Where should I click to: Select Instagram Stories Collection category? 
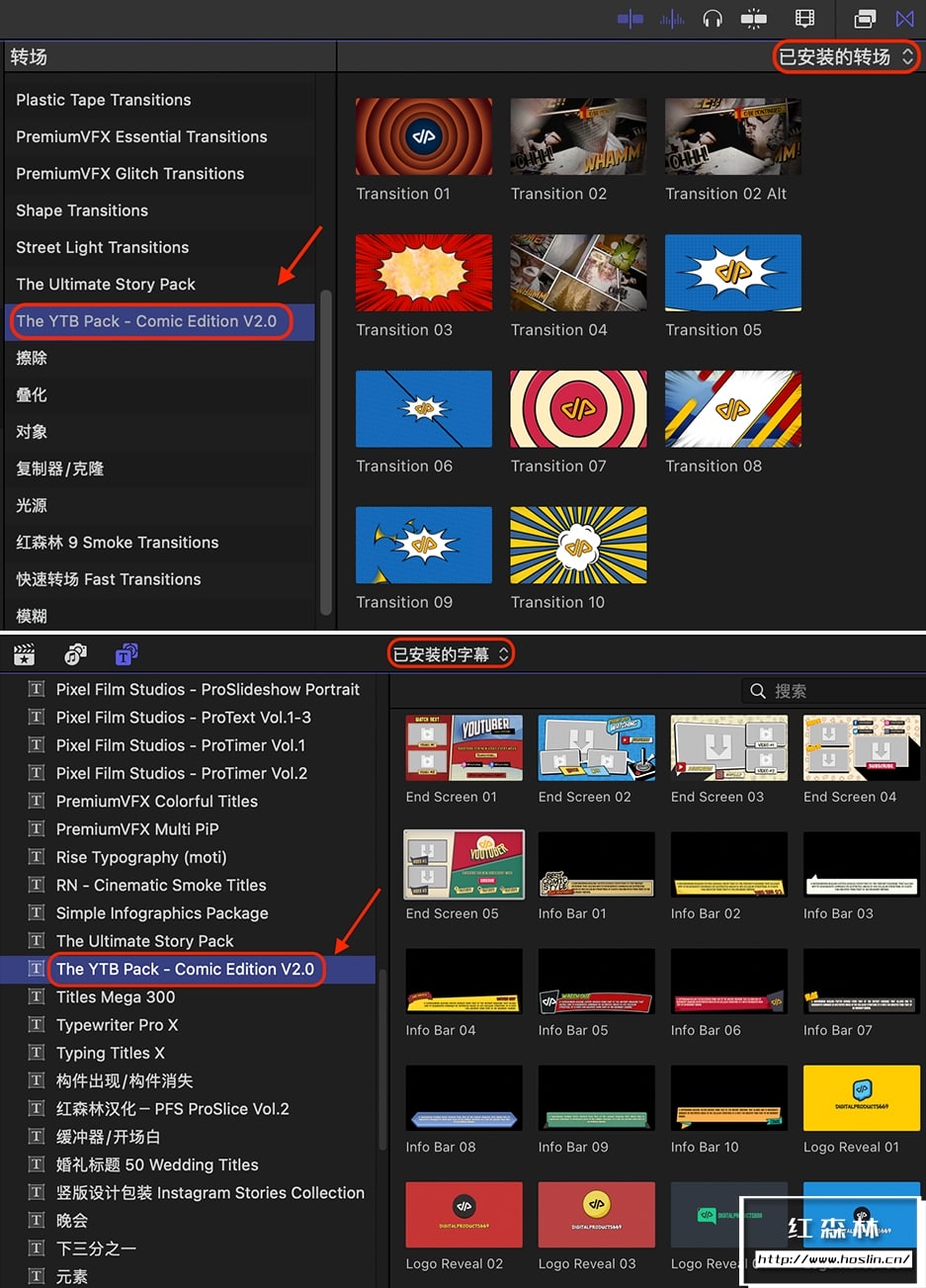click(210, 1193)
